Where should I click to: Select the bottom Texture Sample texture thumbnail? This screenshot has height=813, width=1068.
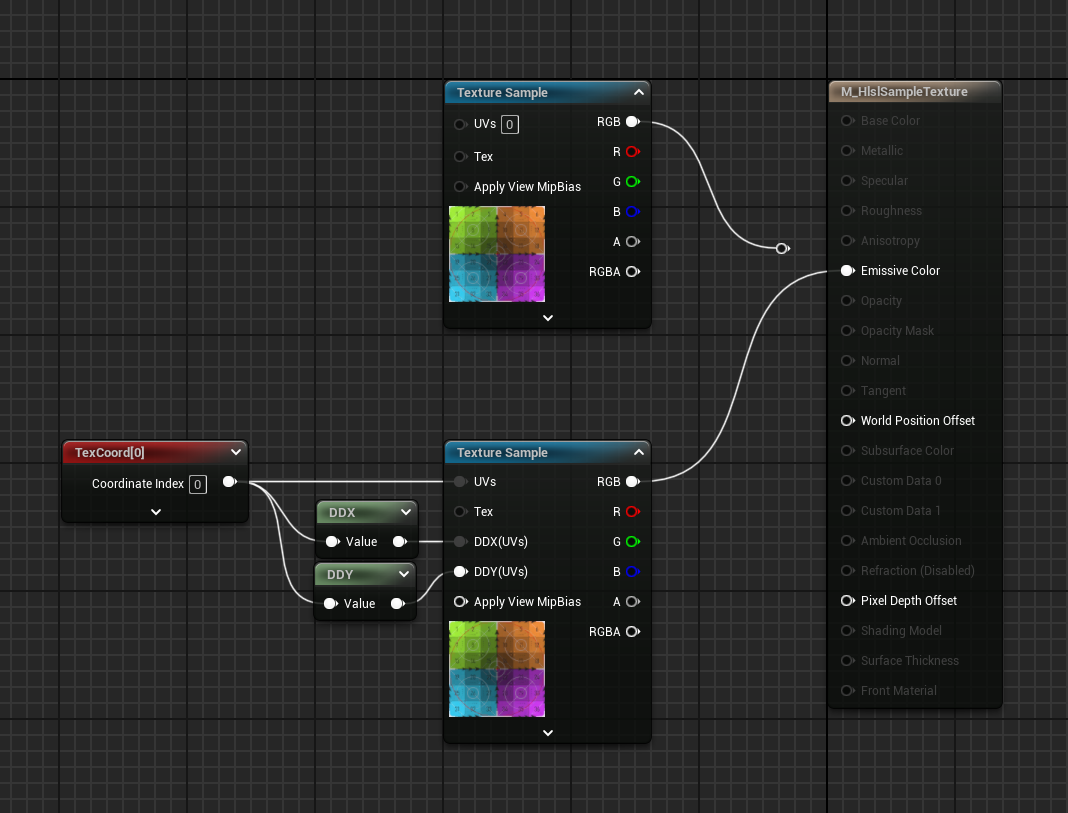coord(497,669)
